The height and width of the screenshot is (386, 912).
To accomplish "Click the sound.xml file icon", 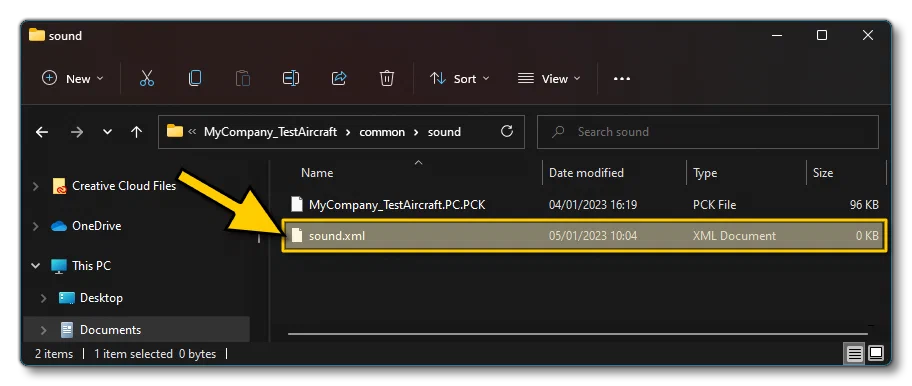I will click(x=297, y=235).
